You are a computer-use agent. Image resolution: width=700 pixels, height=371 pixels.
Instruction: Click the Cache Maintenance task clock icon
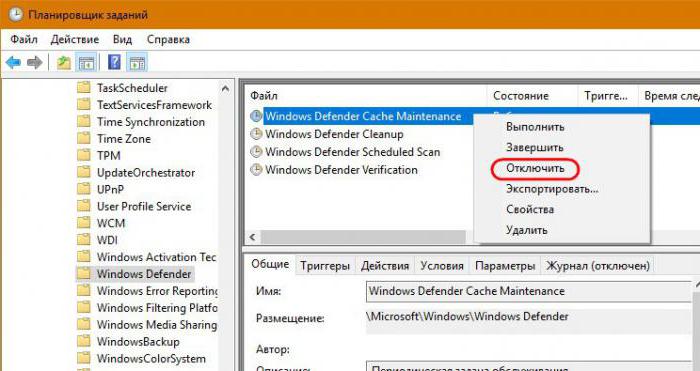tap(256, 116)
